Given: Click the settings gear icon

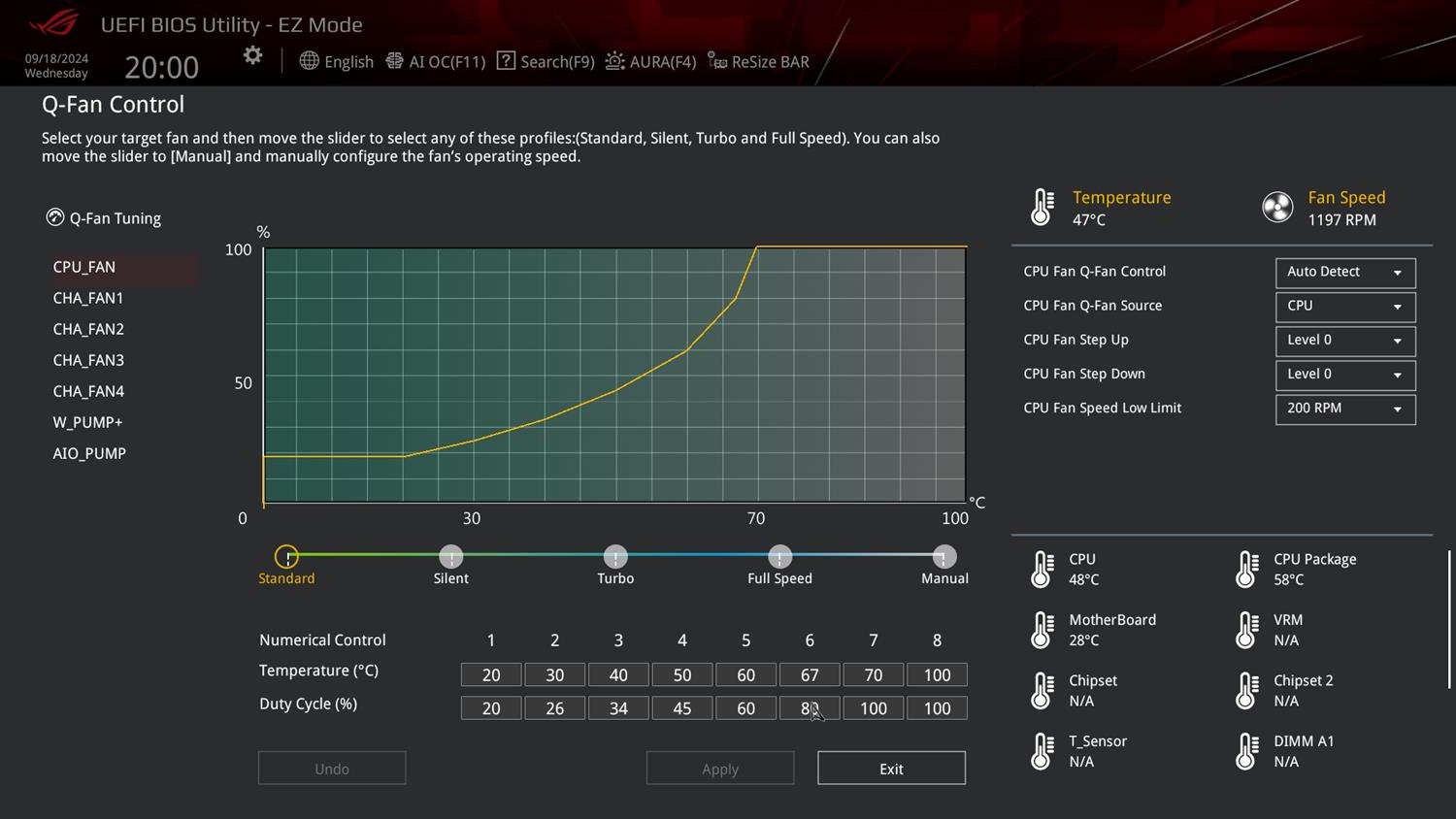Looking at the screenshot, I should click(252, 56).
